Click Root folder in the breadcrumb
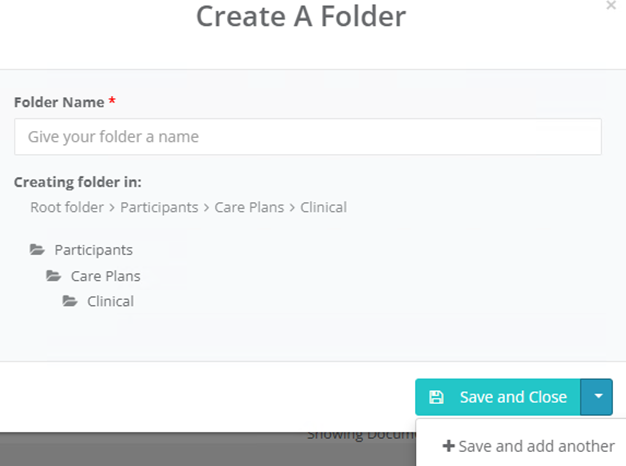 [67, 207]
